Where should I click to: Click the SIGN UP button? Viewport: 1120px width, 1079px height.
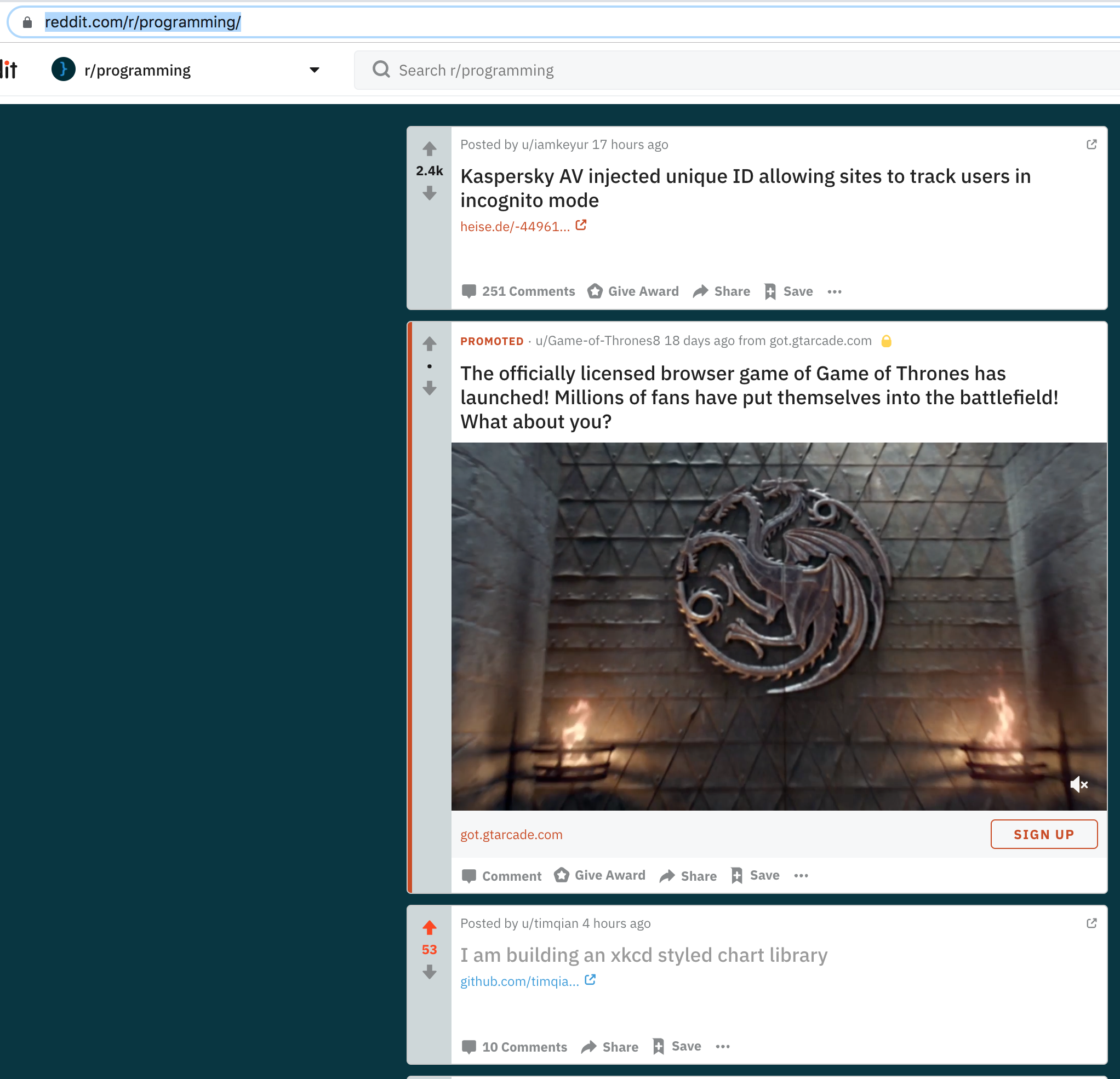pos(1043,834)
